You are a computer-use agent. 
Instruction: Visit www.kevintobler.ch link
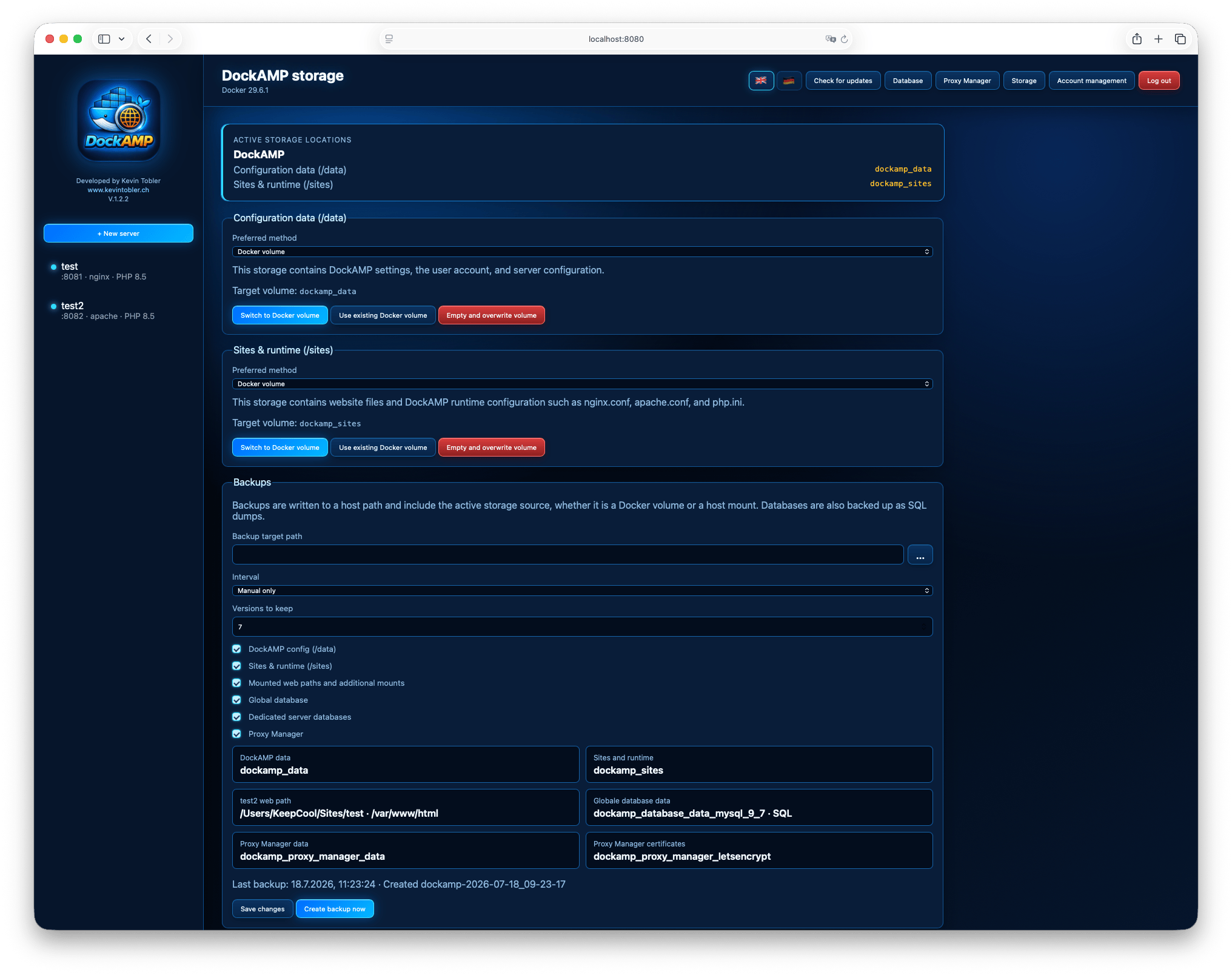point(118,190)
